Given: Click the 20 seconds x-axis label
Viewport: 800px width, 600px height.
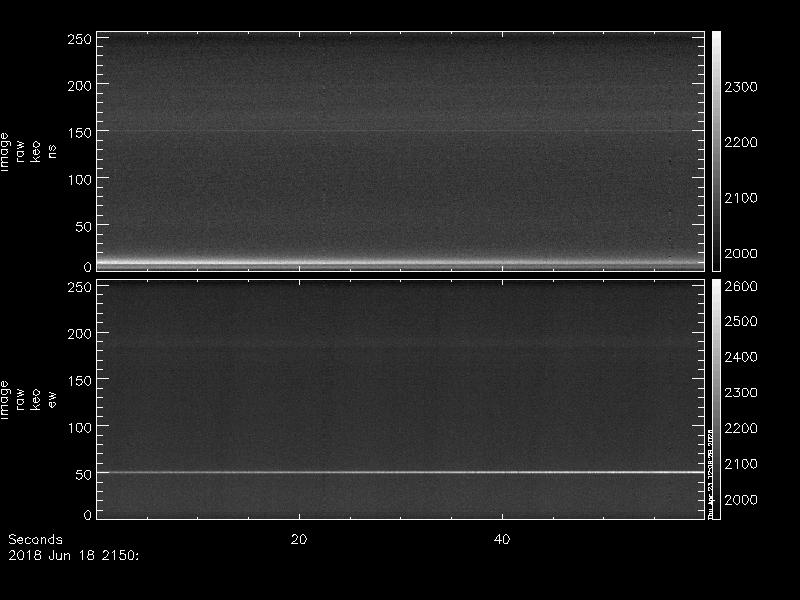Looking at the screenshot, I should 299,540.
